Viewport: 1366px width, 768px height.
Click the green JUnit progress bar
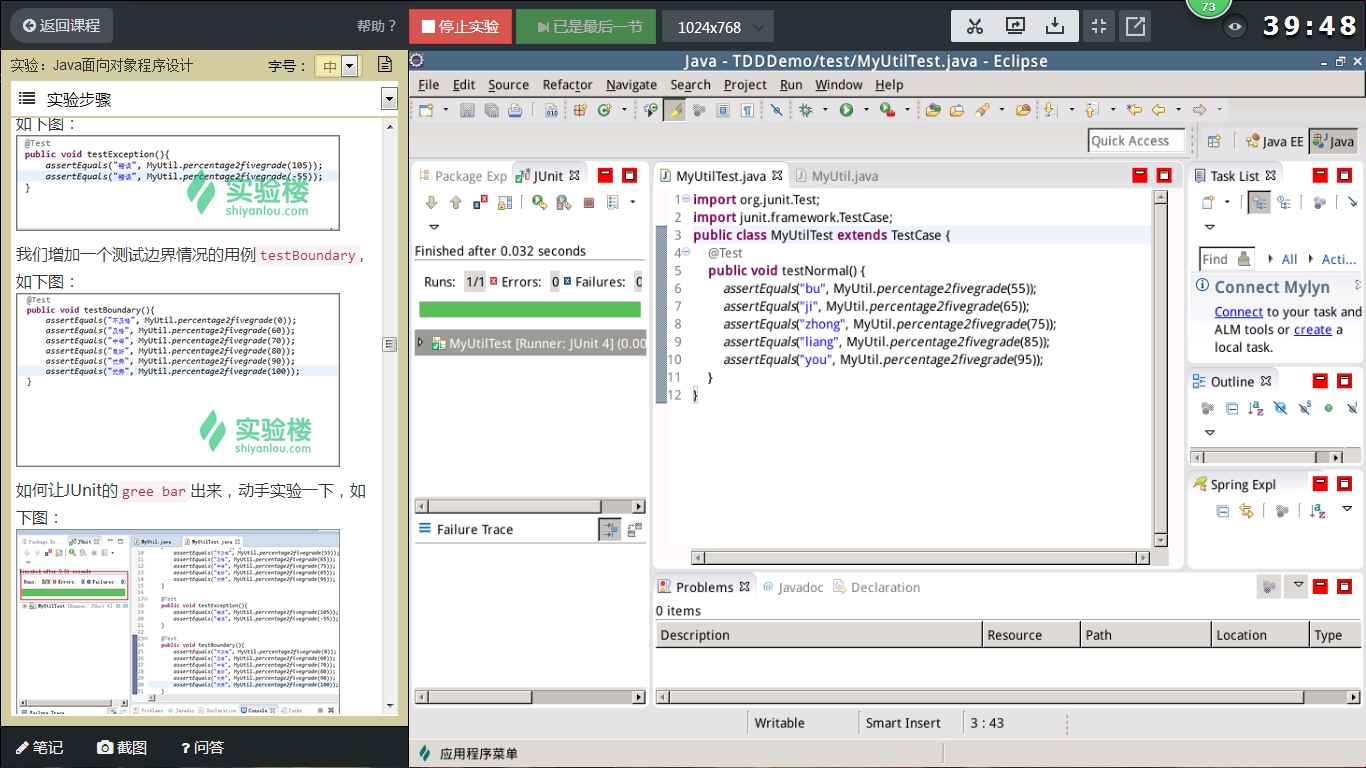point(529,310)
